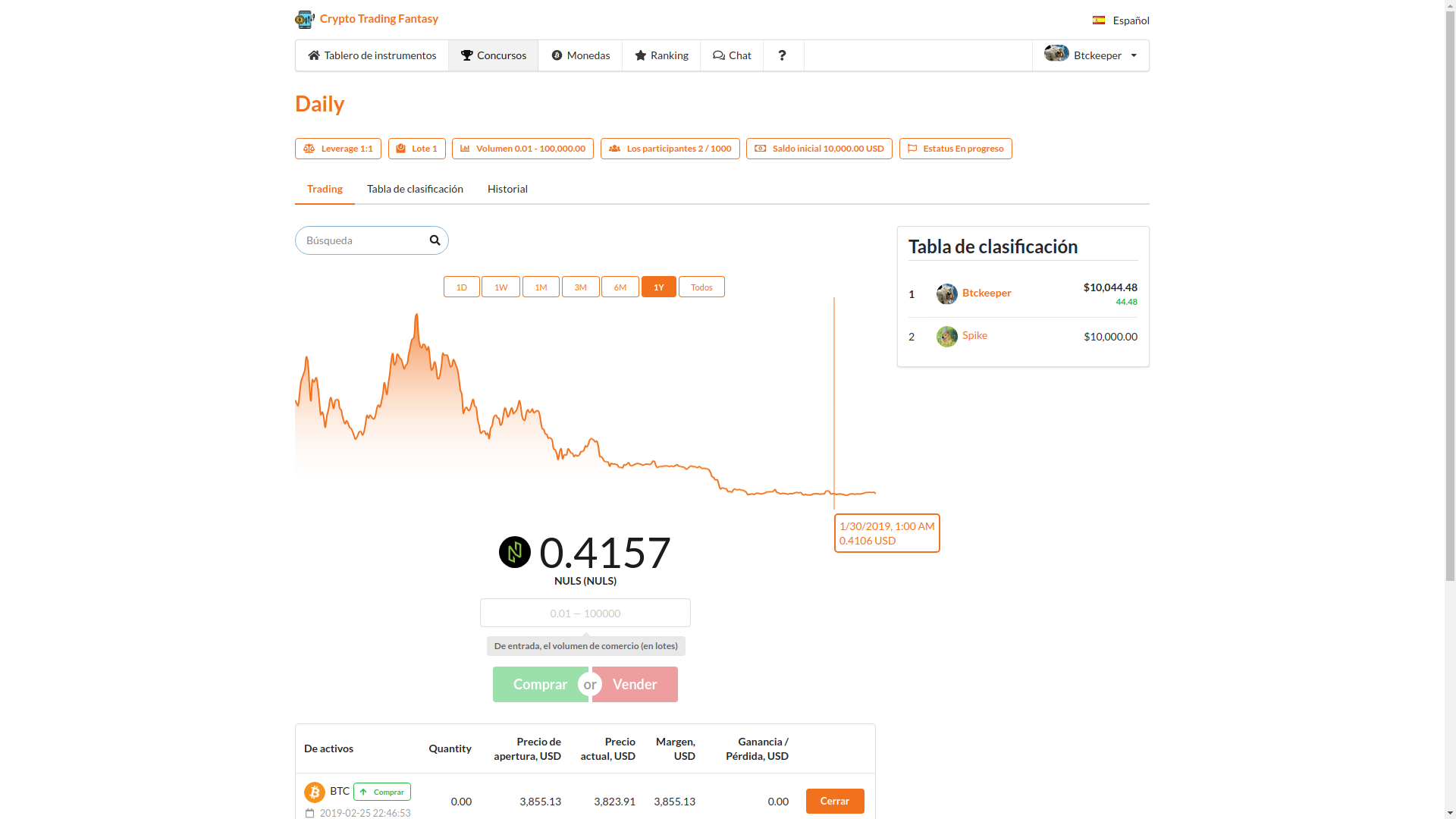
Task: Click the trade volume input field
Action: point(585,613)
